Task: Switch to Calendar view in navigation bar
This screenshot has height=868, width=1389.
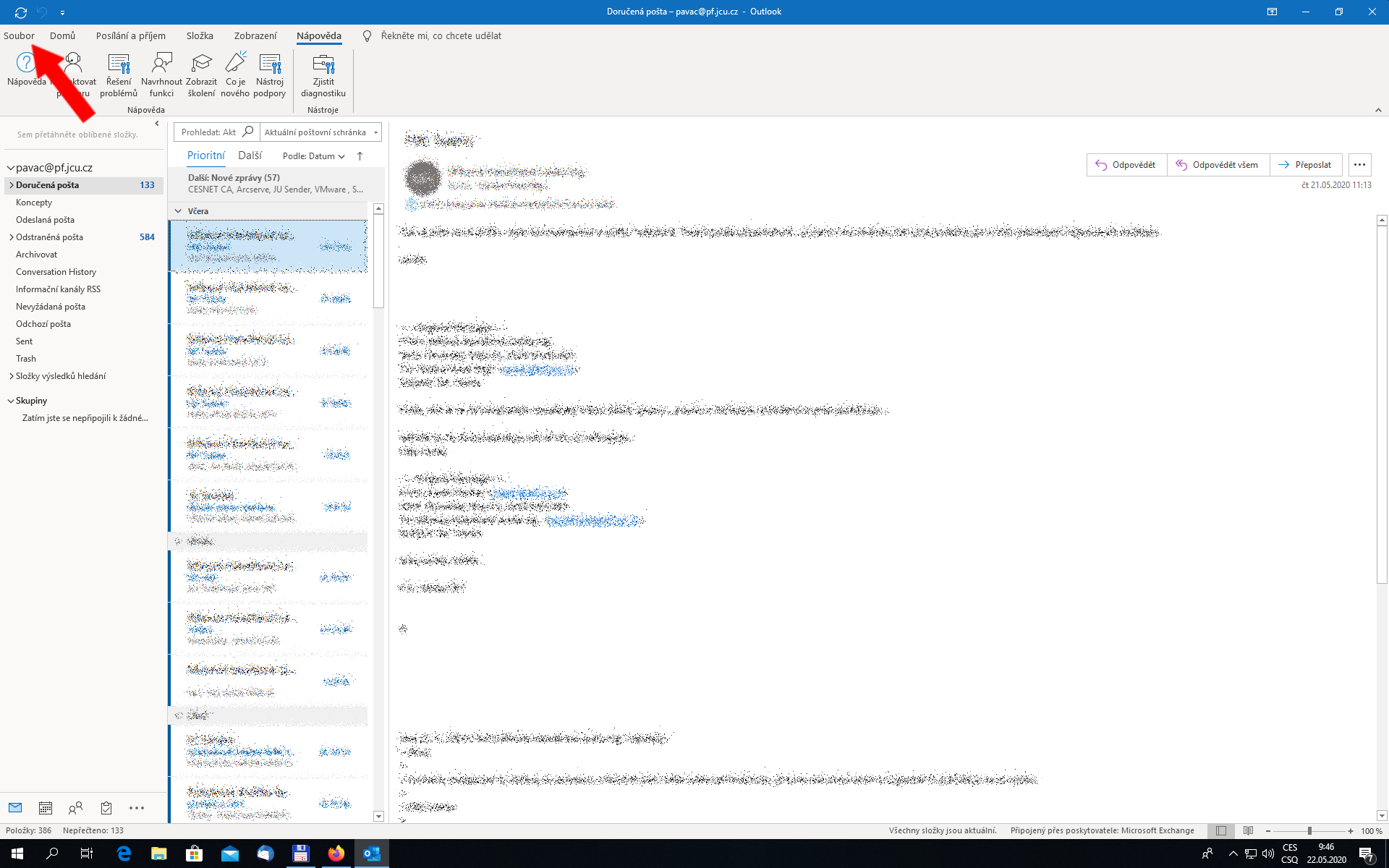Action: pyautogui.click(x=46, y=808)
